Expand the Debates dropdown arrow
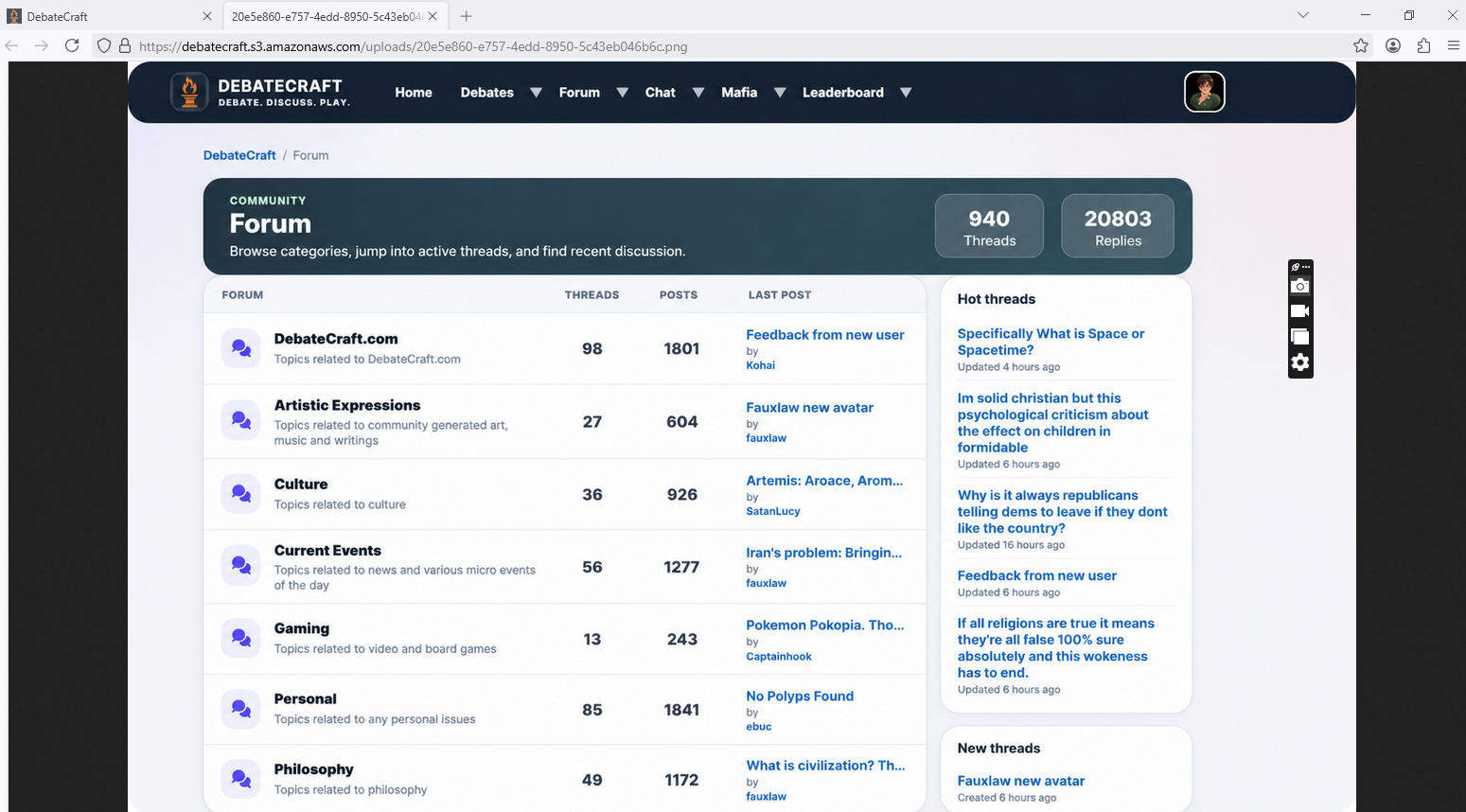This screenshot has width=1466, height=812. [536, 93]
